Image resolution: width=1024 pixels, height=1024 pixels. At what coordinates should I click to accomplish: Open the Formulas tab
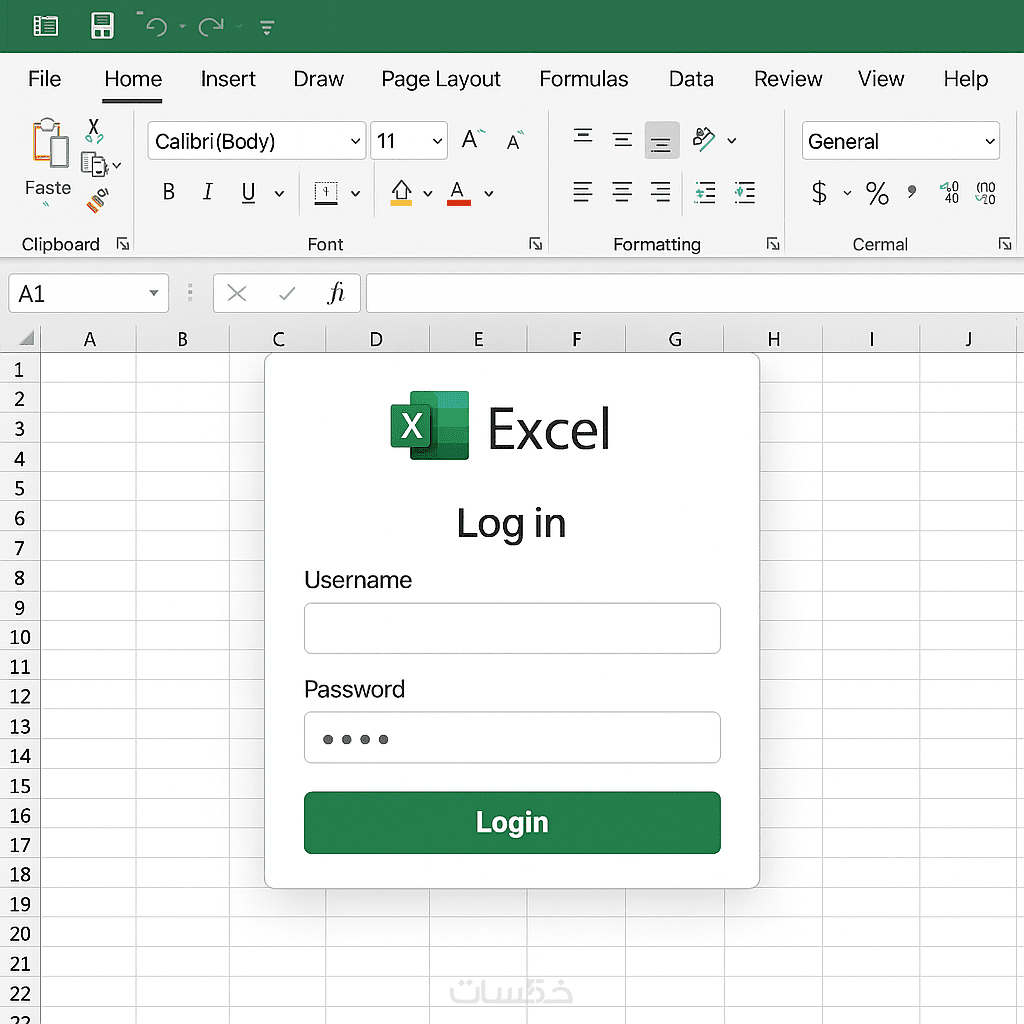point(584,79)
